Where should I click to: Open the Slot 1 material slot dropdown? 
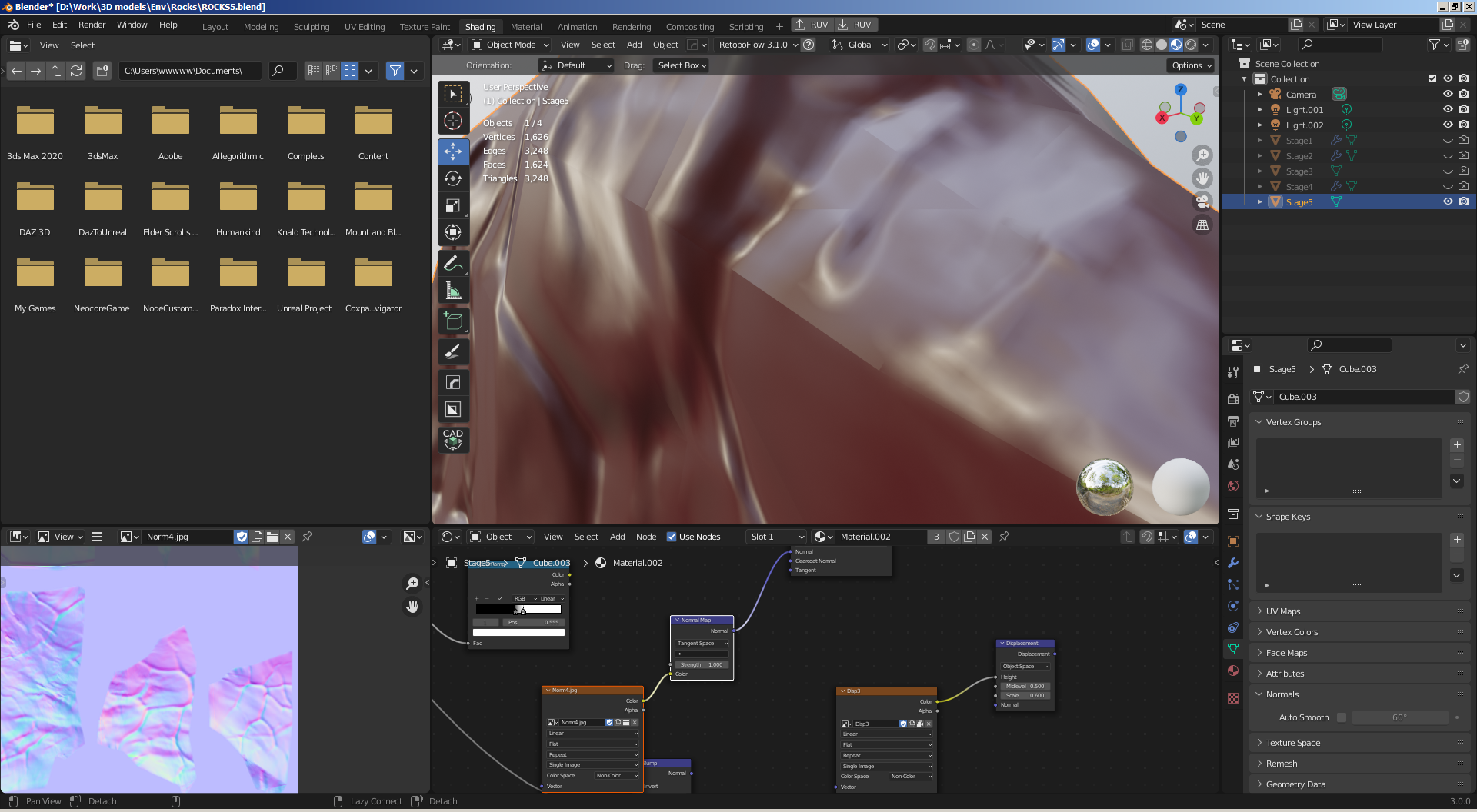pos(777,537)
